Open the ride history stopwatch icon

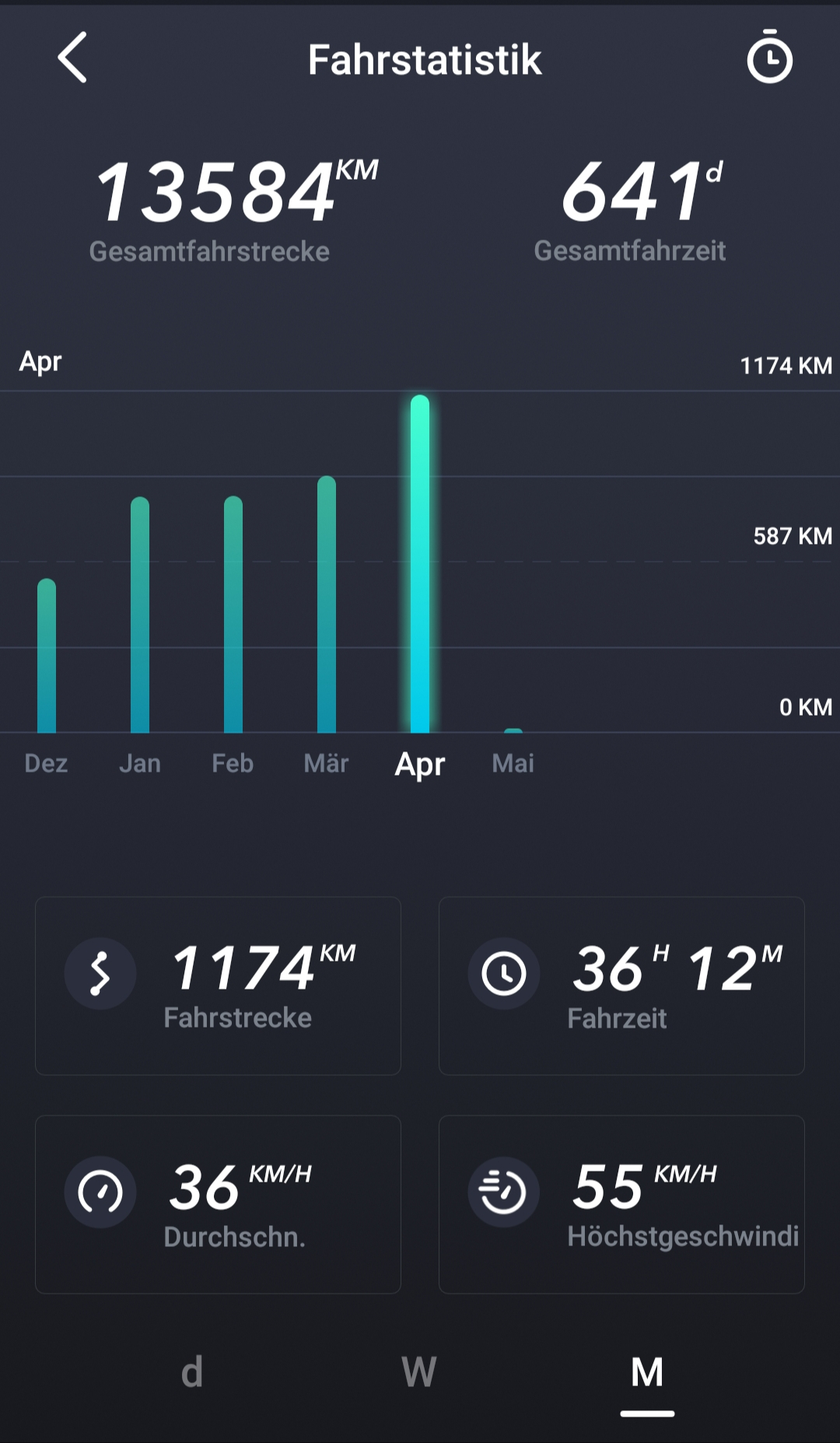769,58
